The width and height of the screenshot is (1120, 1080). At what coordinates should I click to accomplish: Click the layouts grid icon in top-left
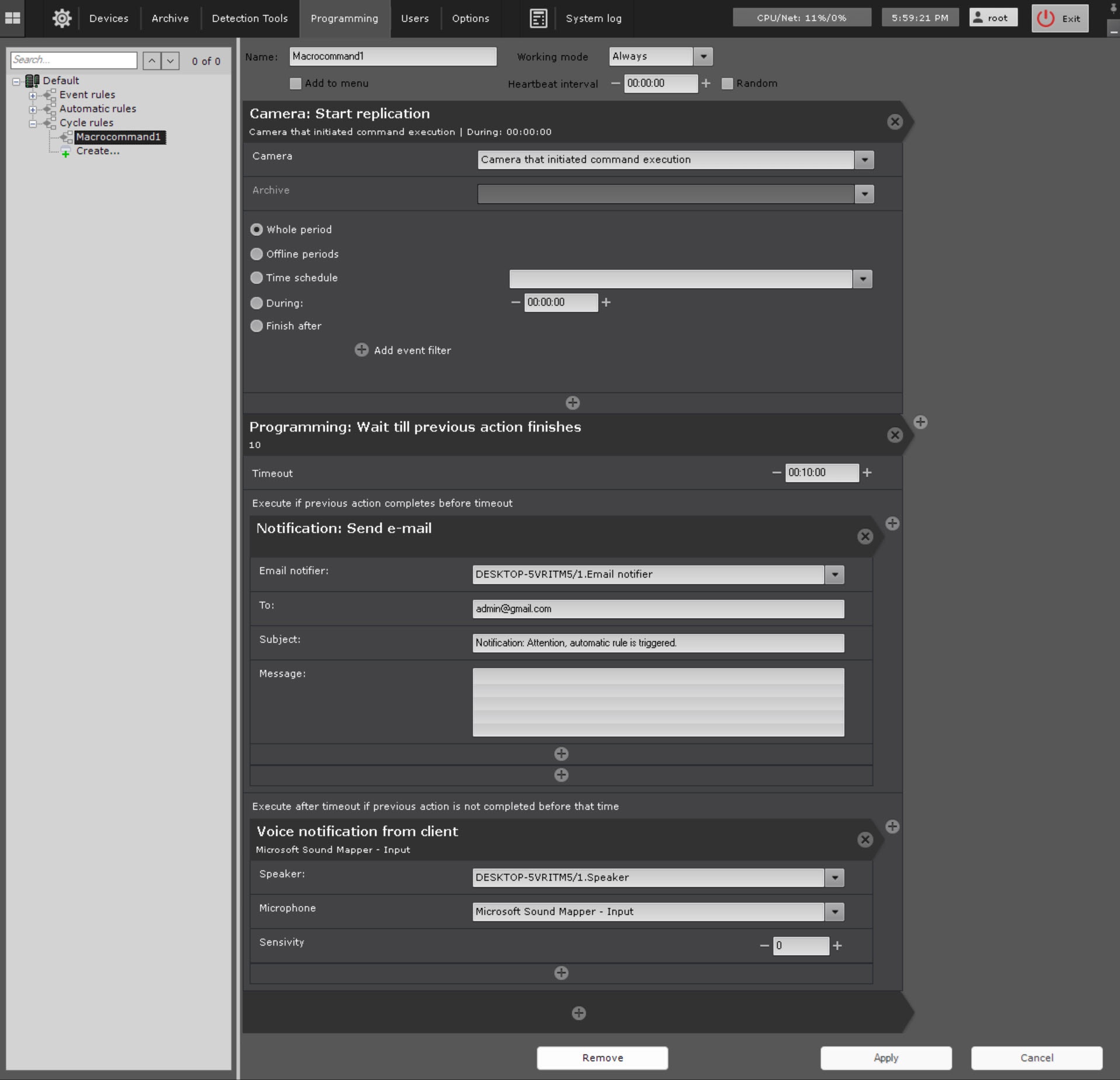point(13,18)
